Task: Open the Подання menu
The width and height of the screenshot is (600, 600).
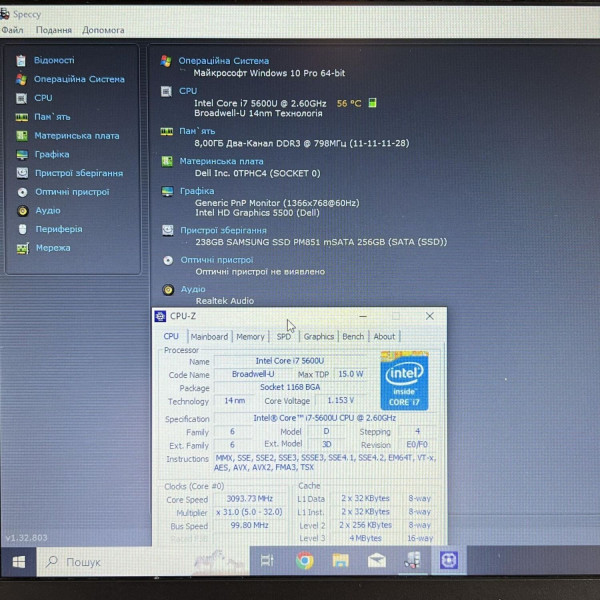Action: tap(54, 30)
